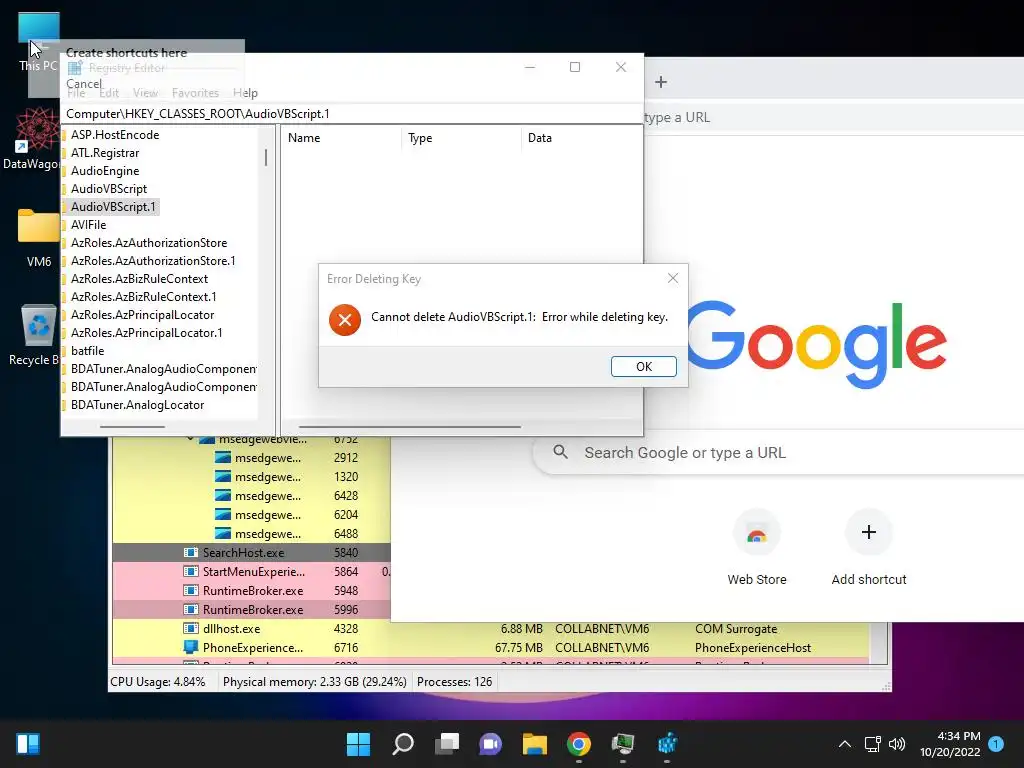Open File Explorer from taskbar
This screenshot has height=768, width=1024.
tap(534, 744)
